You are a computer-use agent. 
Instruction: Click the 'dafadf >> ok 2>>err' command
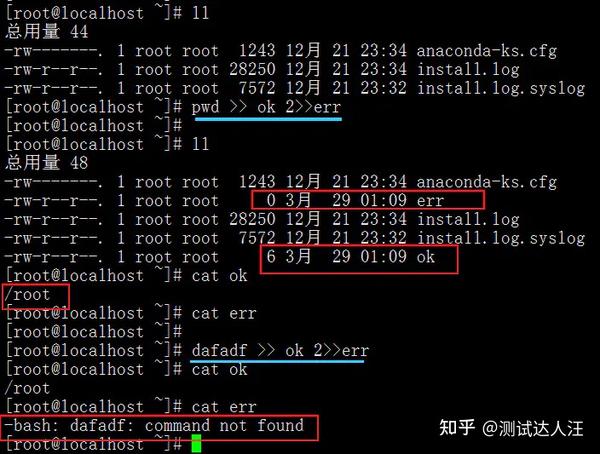point(280,350)
